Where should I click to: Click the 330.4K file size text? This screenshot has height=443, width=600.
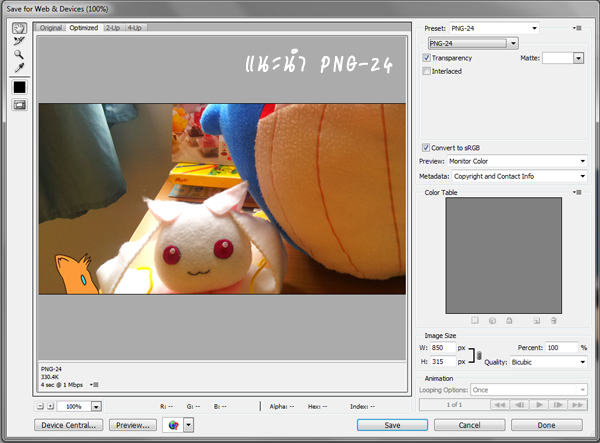(50, 377)
